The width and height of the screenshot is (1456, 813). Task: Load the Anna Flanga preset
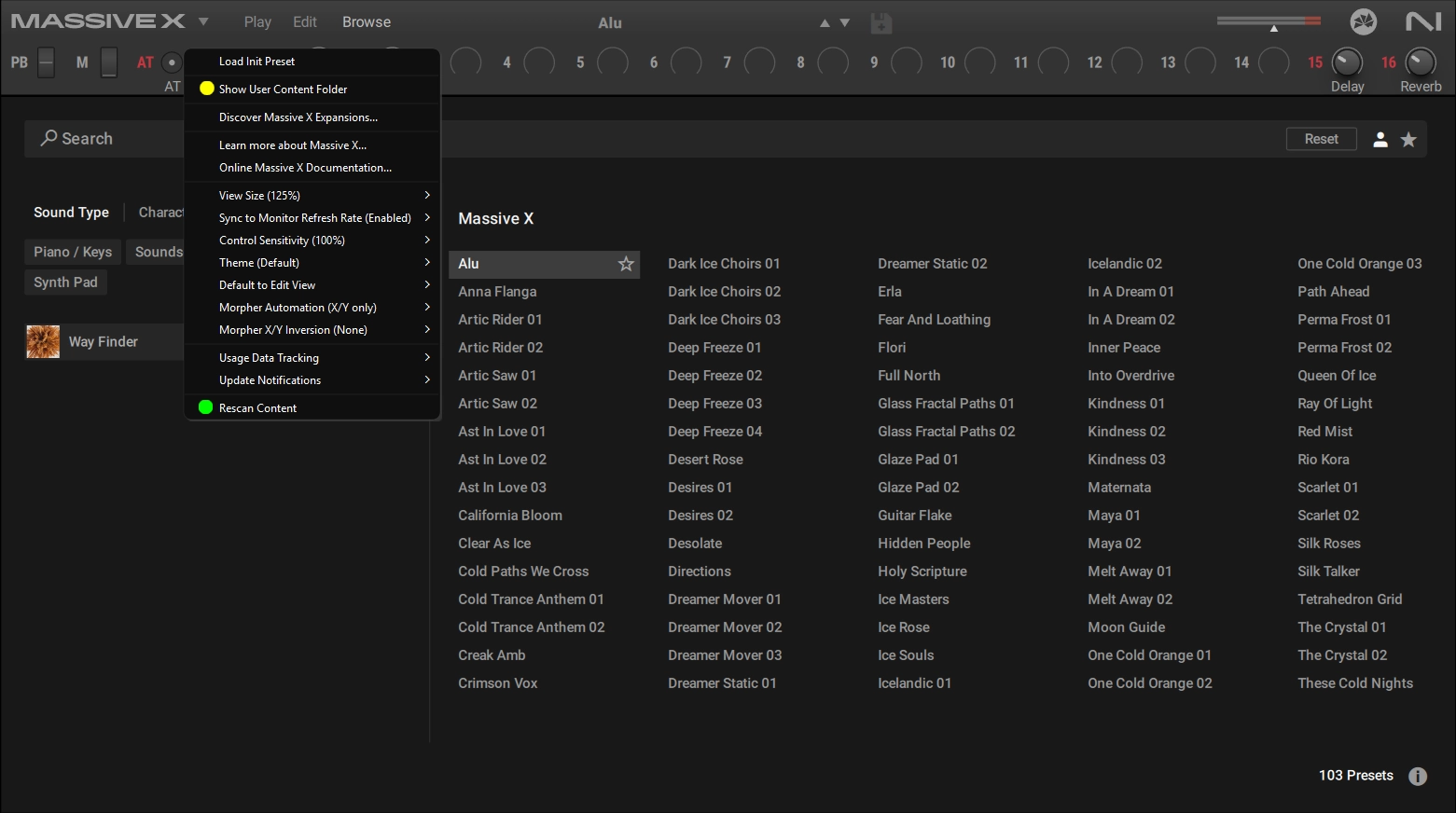point(497,292)
